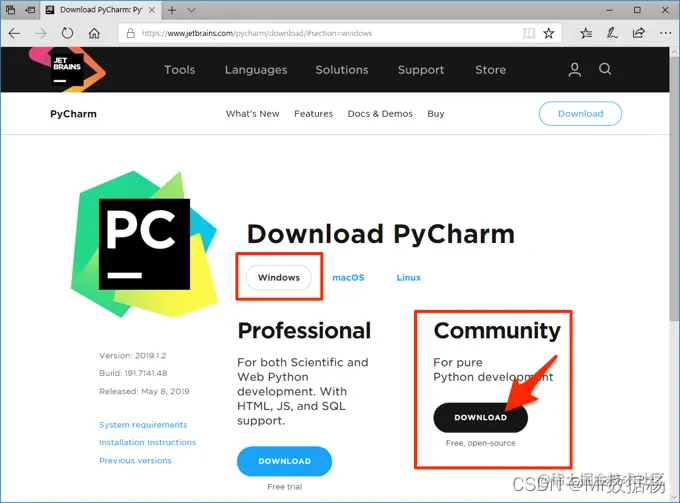Click the large PyCharm PC logo

(144, 244)
